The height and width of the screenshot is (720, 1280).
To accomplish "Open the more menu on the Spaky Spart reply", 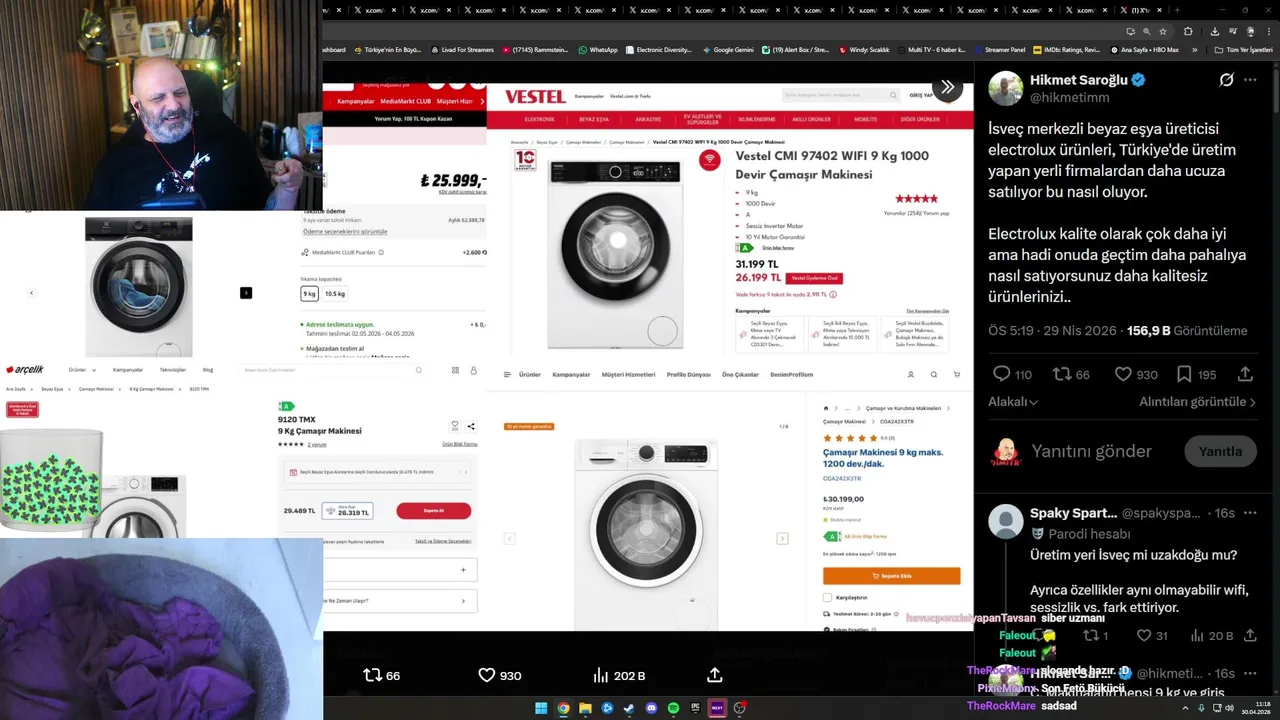I will click(x=1250, y=513).
